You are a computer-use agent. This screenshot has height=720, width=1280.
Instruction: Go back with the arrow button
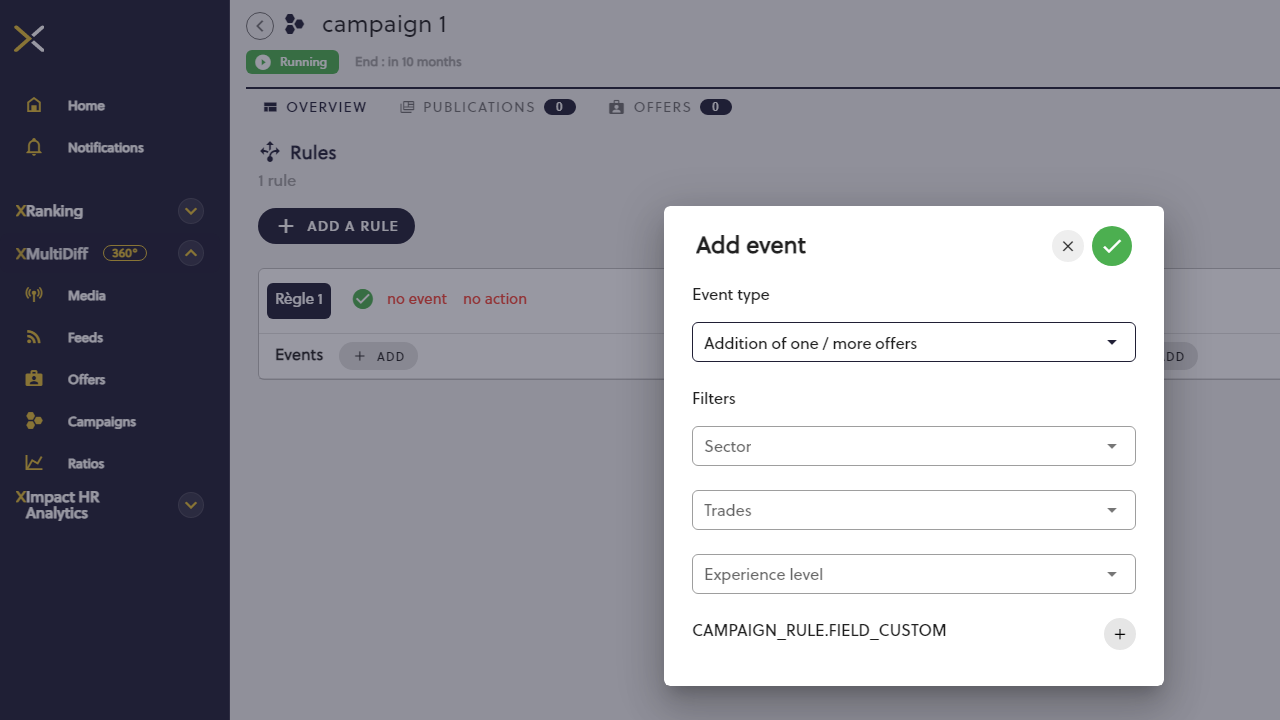coord(260,26)
